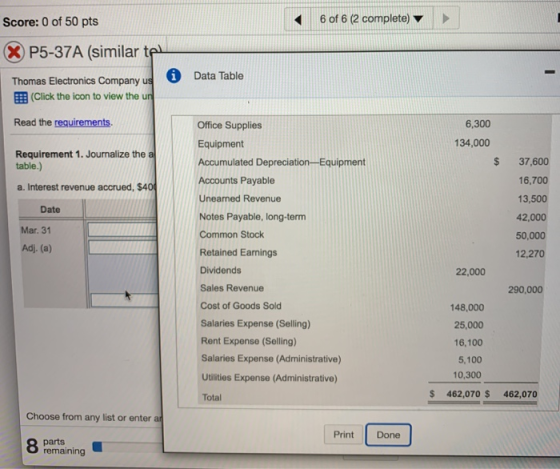Select the 'Office Supplies' row label
This screenshot has height=469, width=560.
pos(229,125)
